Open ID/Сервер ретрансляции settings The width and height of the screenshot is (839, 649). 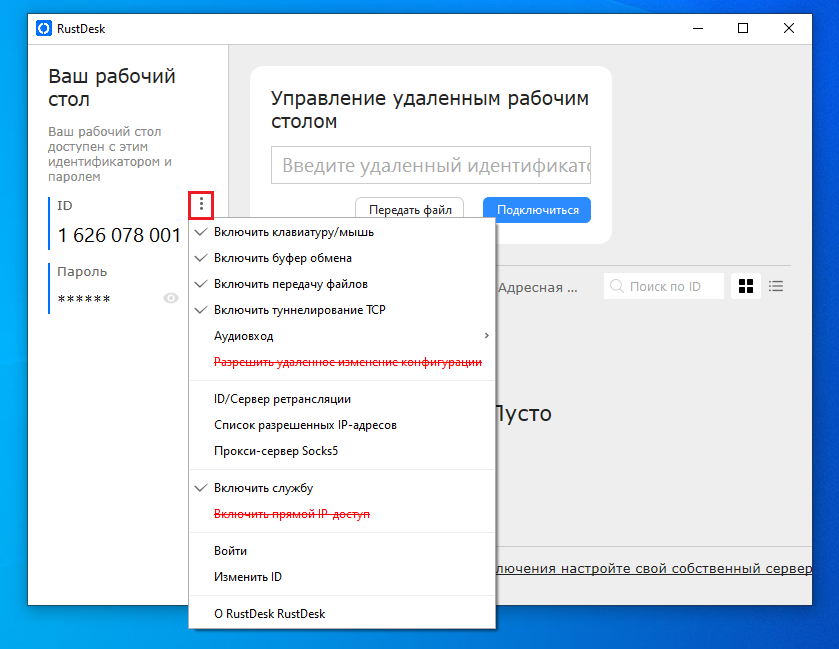click(342, 399)
